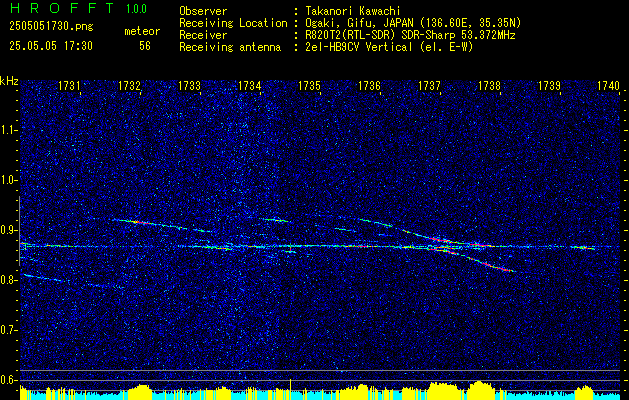Click the 1740 time axis marker

609,86
